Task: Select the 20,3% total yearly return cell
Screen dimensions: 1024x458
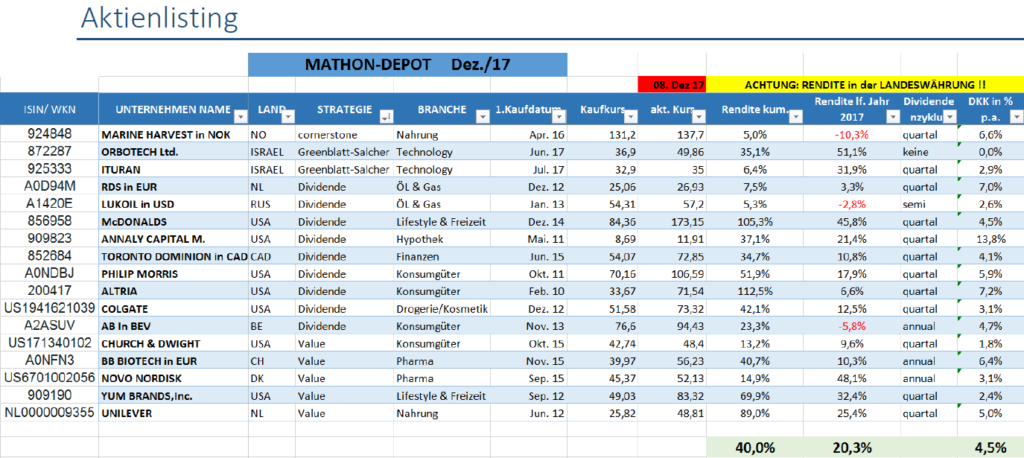Action: pyautogui.click(x=852, y=448)
